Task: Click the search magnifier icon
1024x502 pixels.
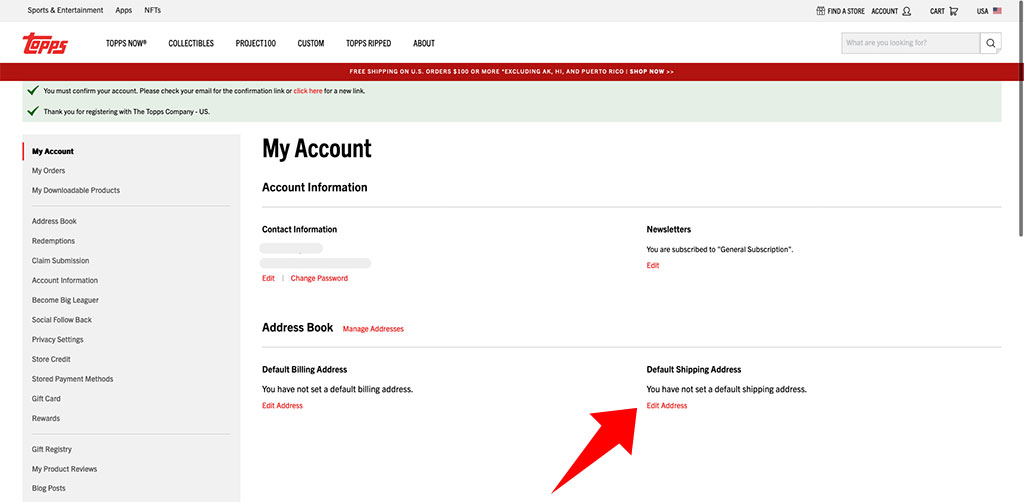Action: tap(990, 43)
